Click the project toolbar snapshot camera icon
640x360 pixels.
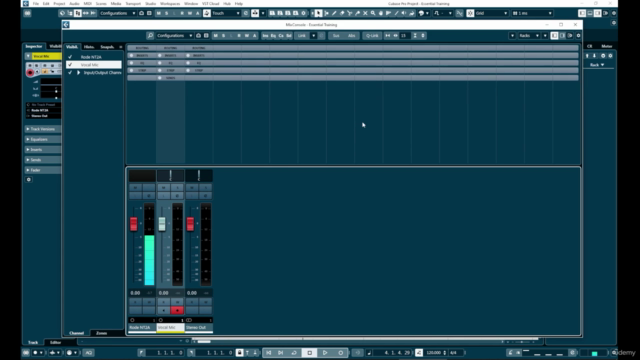tap(142, 13)
